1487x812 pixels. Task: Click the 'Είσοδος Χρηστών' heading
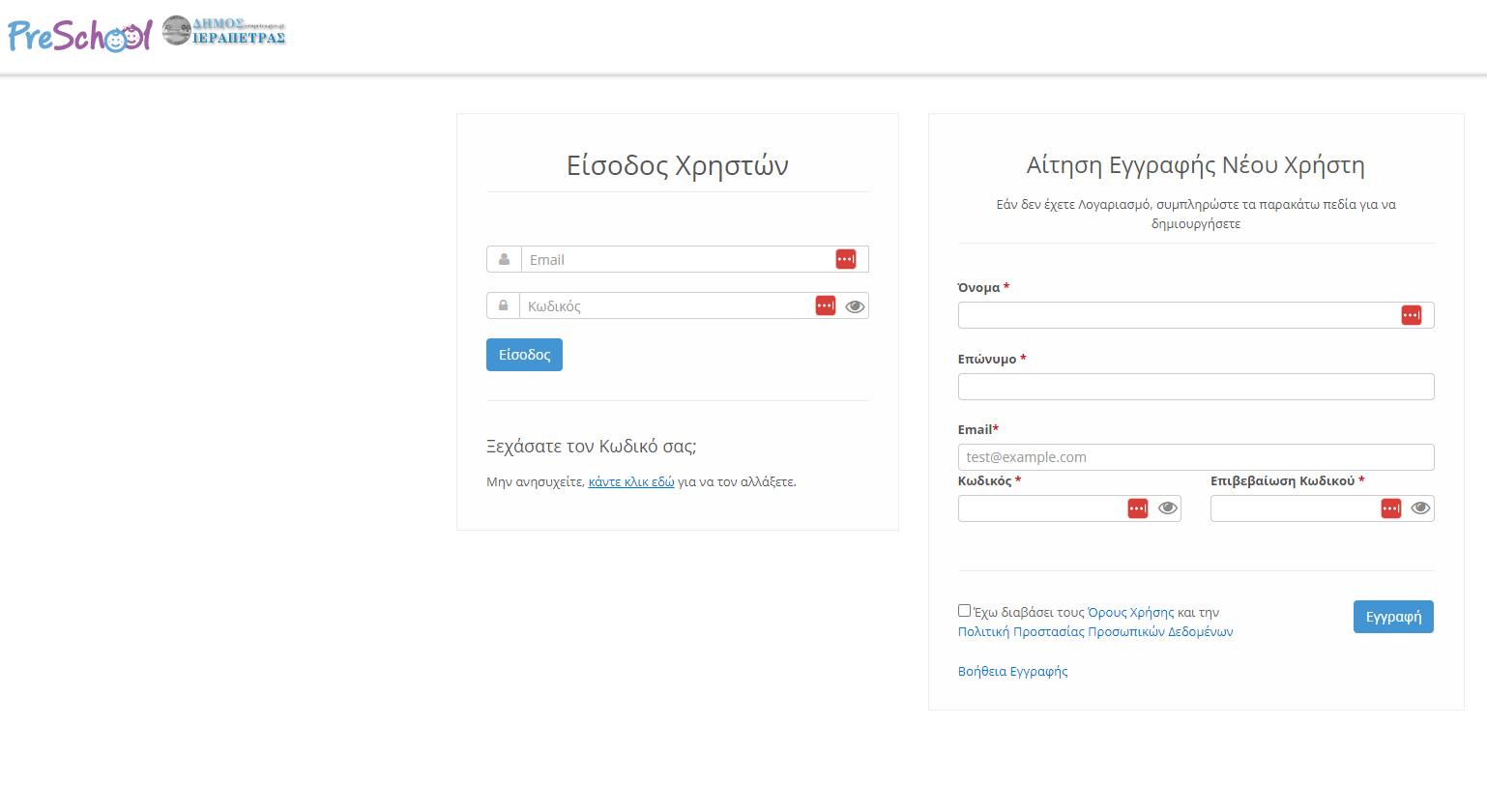tap(678, 165)
